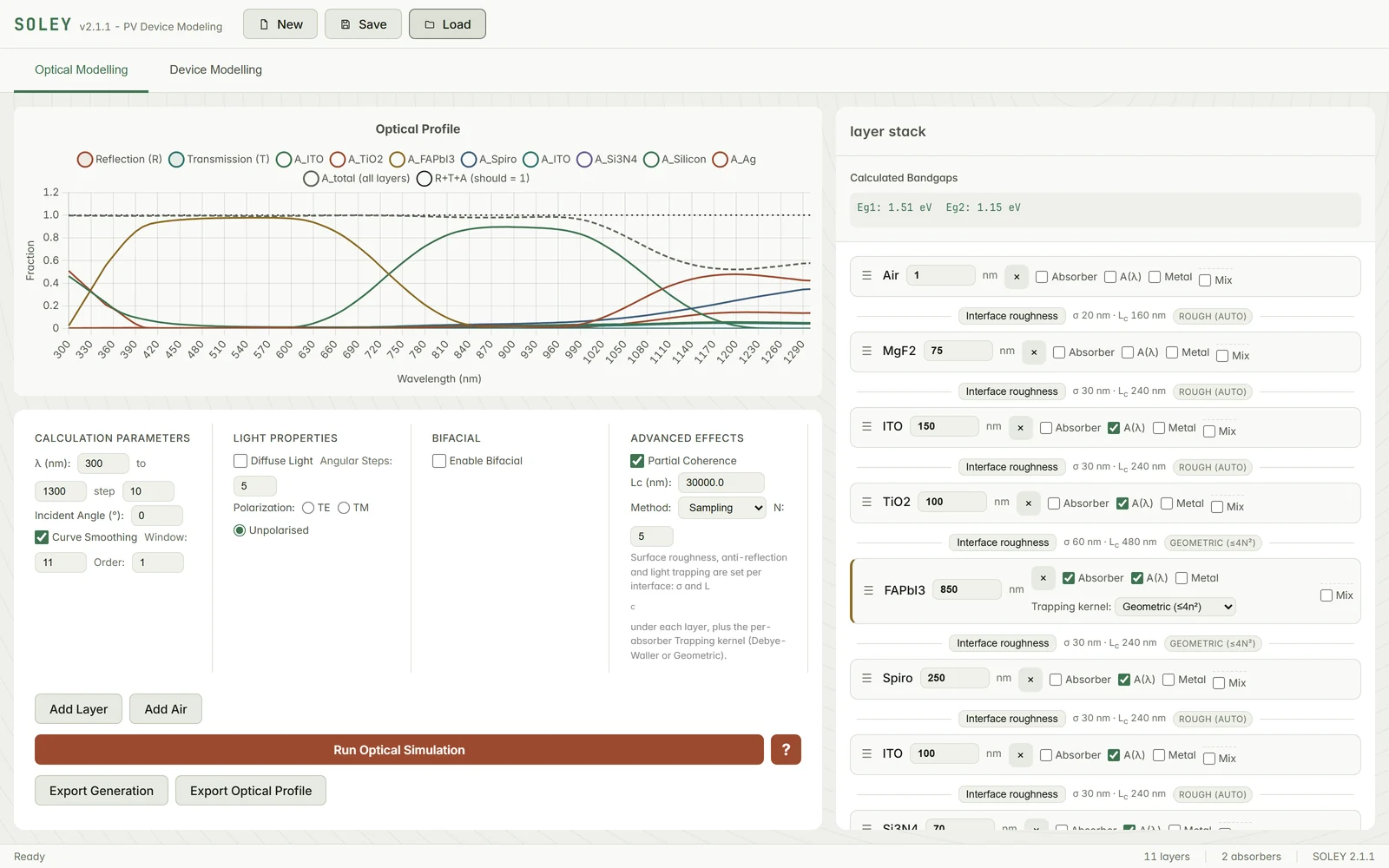
Task: Click New in the top toolbar
Action: (x=280, y=24)
